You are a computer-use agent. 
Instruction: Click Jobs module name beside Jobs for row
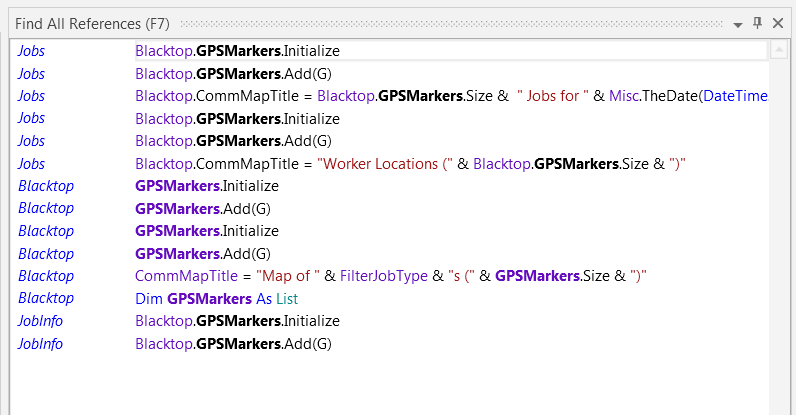(31, 96)
